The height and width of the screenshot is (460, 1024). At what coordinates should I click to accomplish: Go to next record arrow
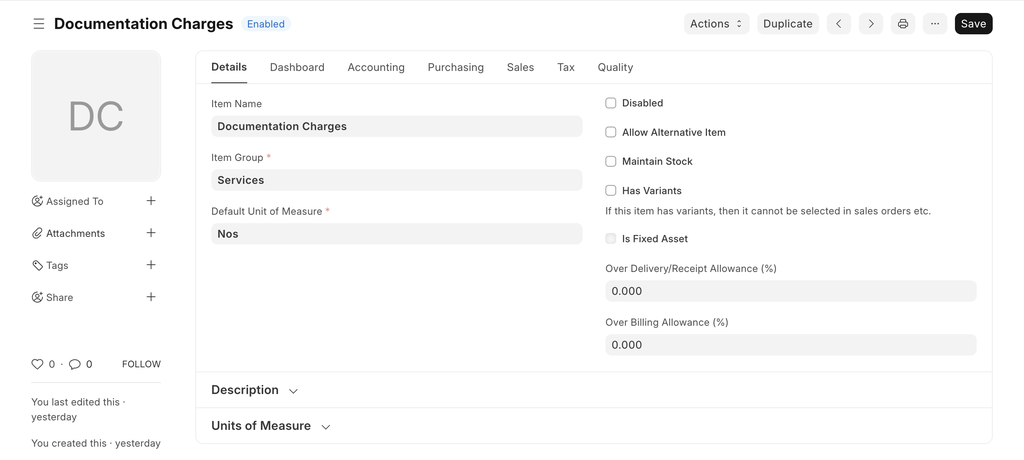[x=871, y=24]
